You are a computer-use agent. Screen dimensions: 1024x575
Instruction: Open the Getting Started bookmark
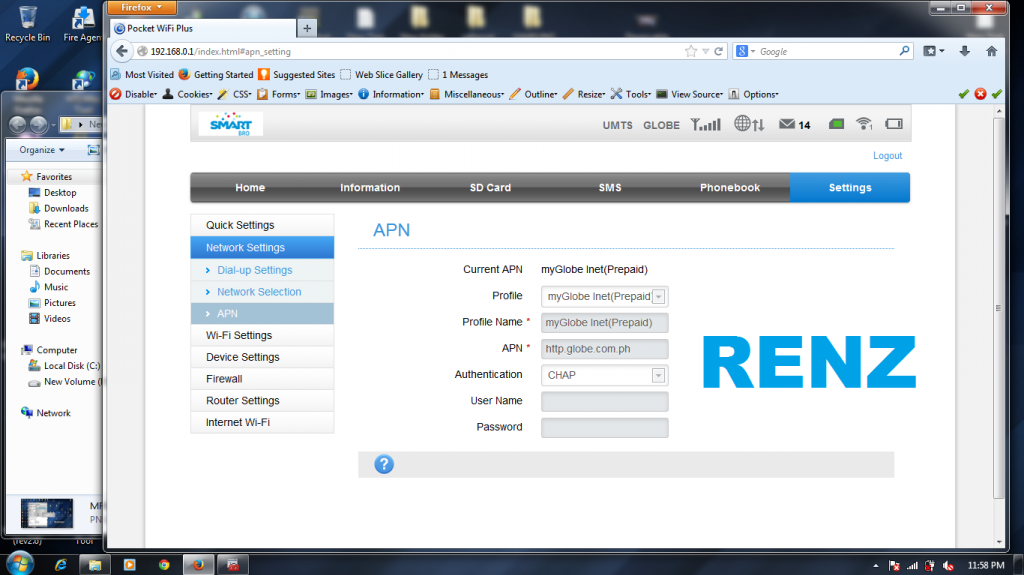pyautogui.click(x=216, y=74)
